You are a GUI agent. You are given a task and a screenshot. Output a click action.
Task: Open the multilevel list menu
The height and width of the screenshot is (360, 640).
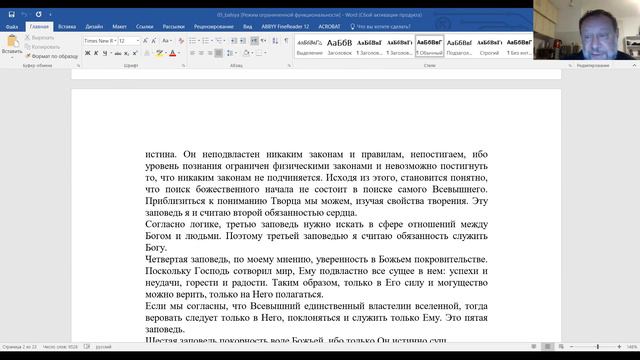(x=219, y=41)
